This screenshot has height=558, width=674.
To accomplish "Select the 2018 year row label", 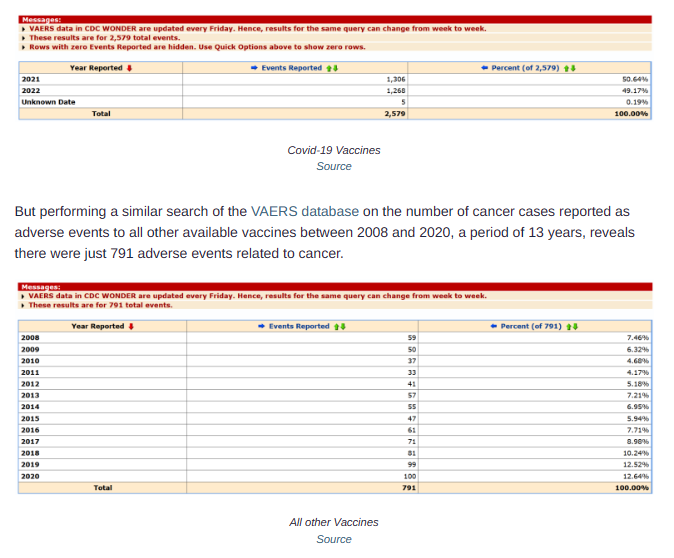I will click(x=30, y=453).
